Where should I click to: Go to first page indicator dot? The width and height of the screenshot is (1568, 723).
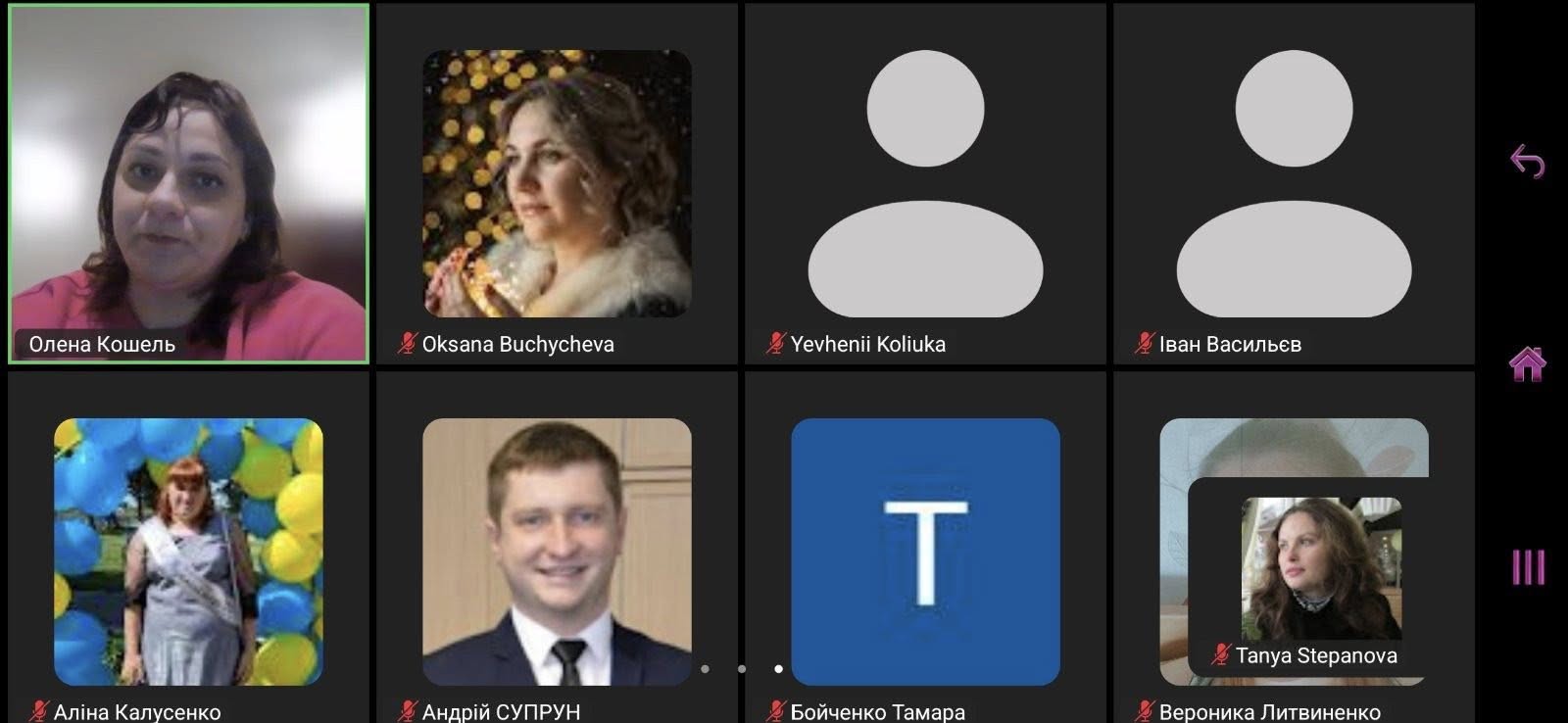(705, 669)
